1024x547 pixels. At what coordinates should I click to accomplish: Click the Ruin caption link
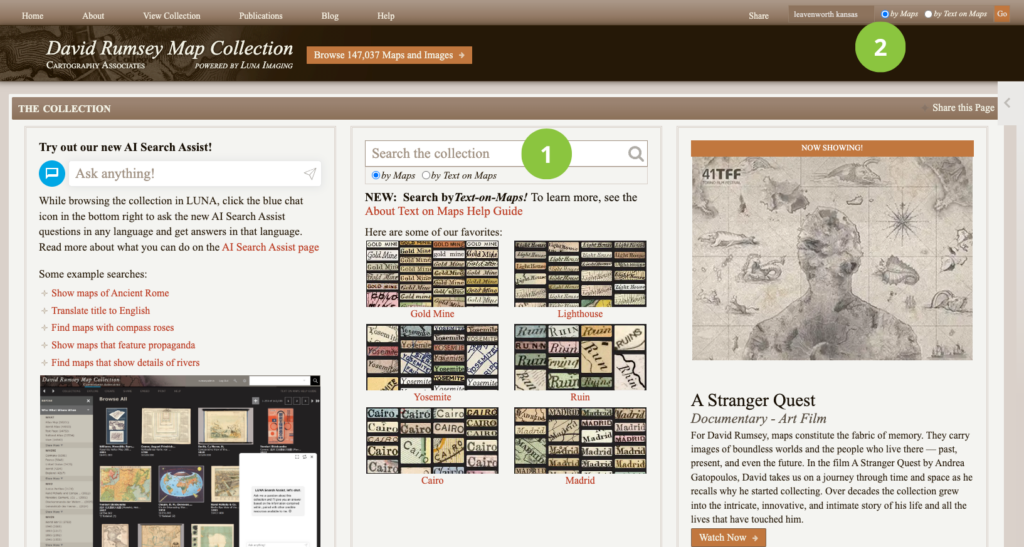[x=580, y=397]
